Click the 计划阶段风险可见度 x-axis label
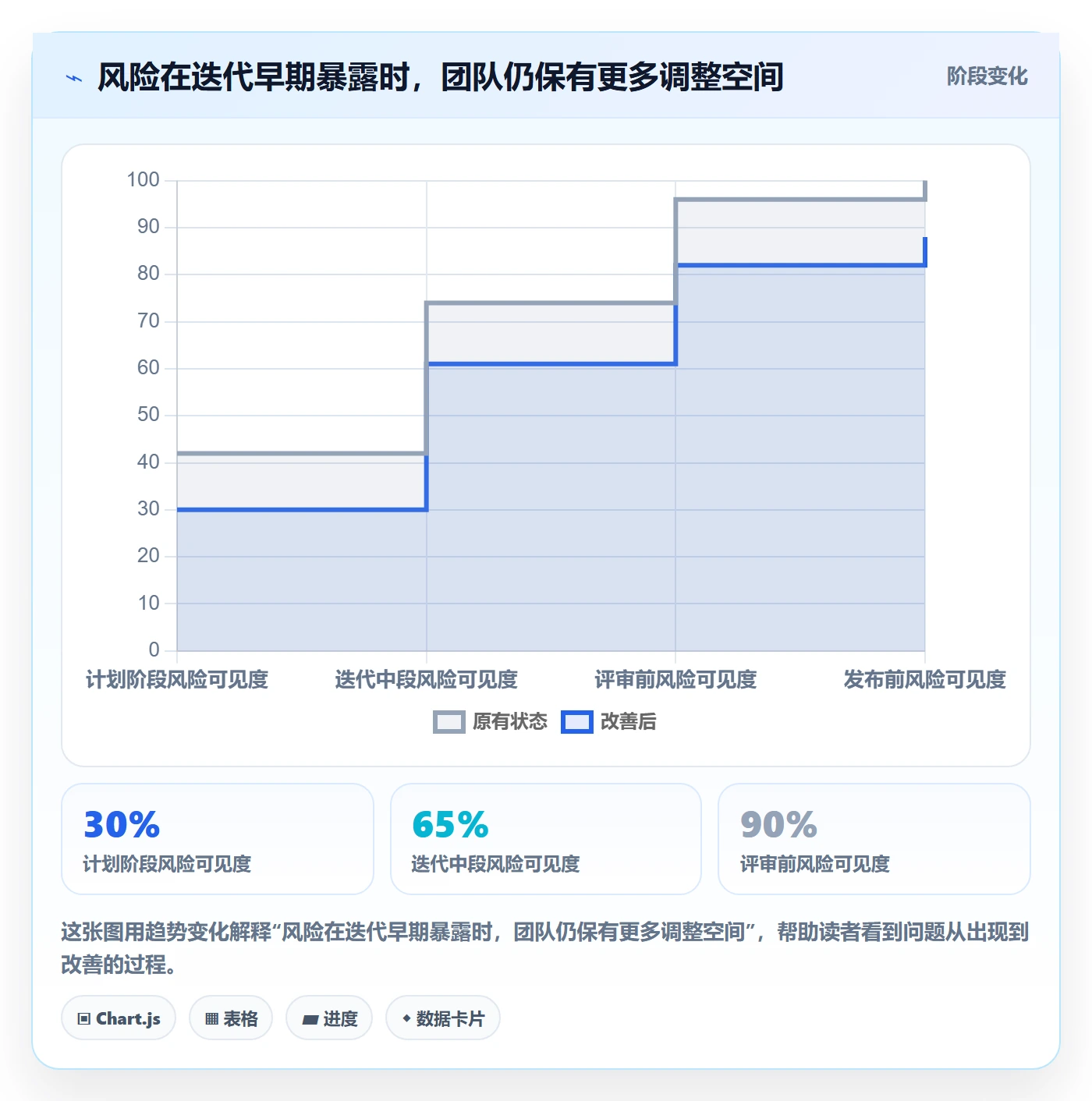The height and width of the screenshot is (1101, 1092). click(177, 680)
